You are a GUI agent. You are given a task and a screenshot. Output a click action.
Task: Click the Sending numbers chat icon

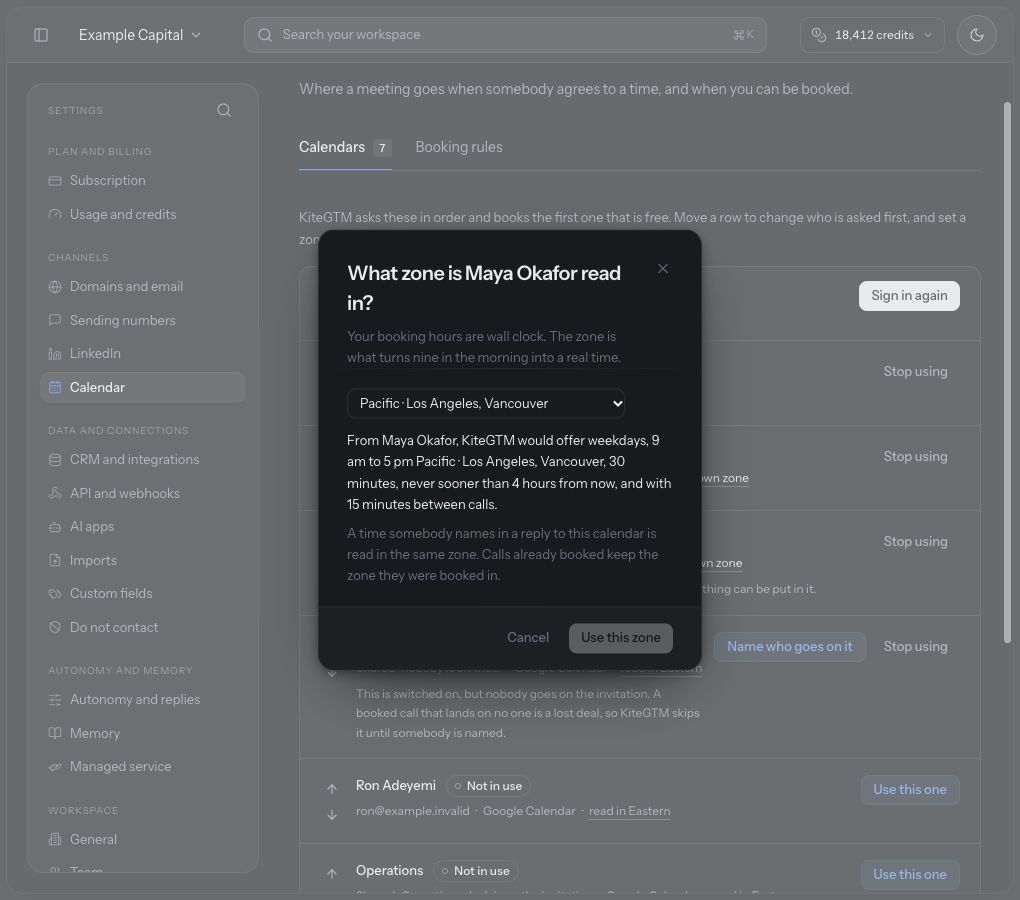coord(55,321)
